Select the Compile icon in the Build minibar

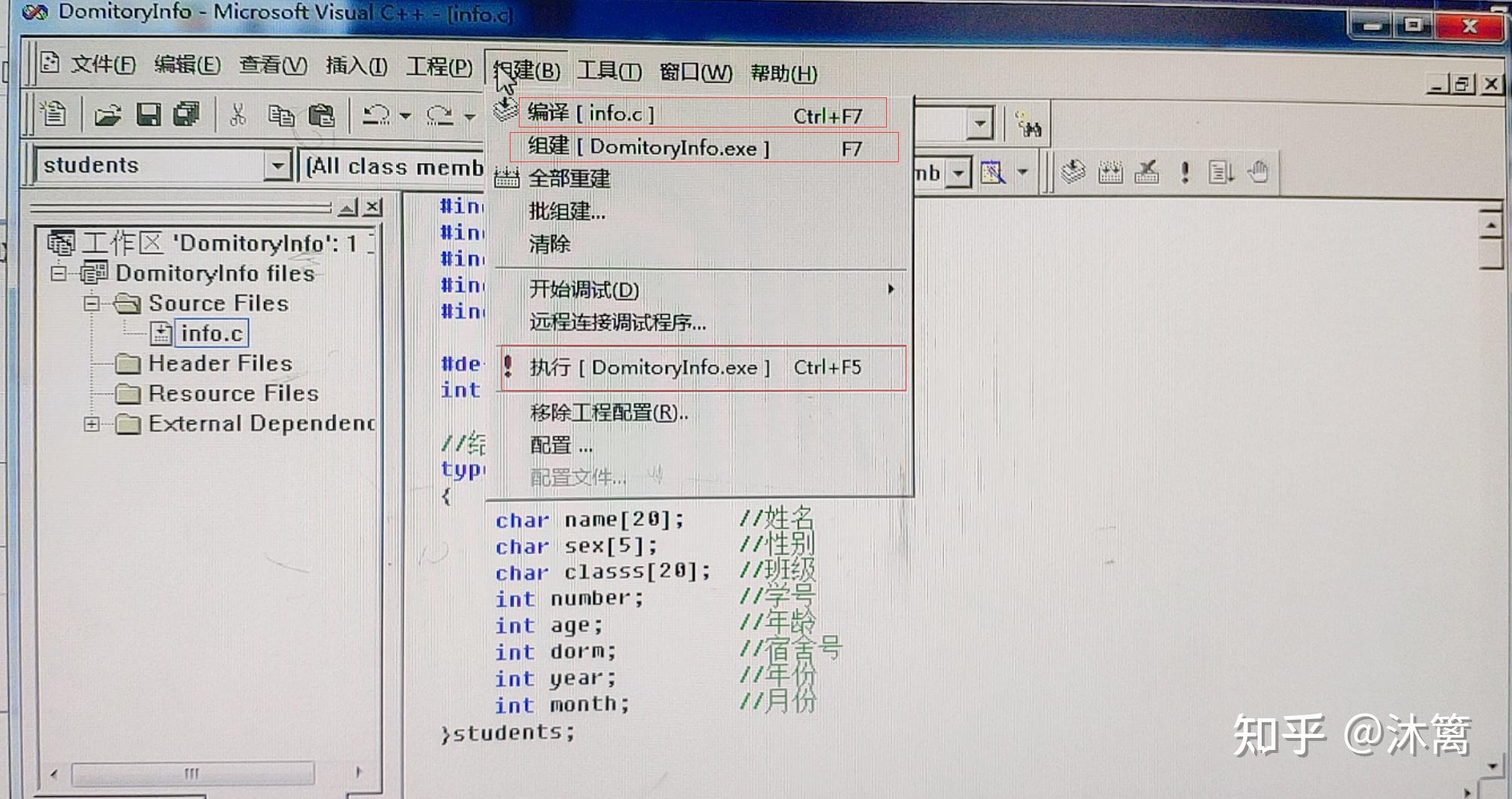[x=1073, y=172]
